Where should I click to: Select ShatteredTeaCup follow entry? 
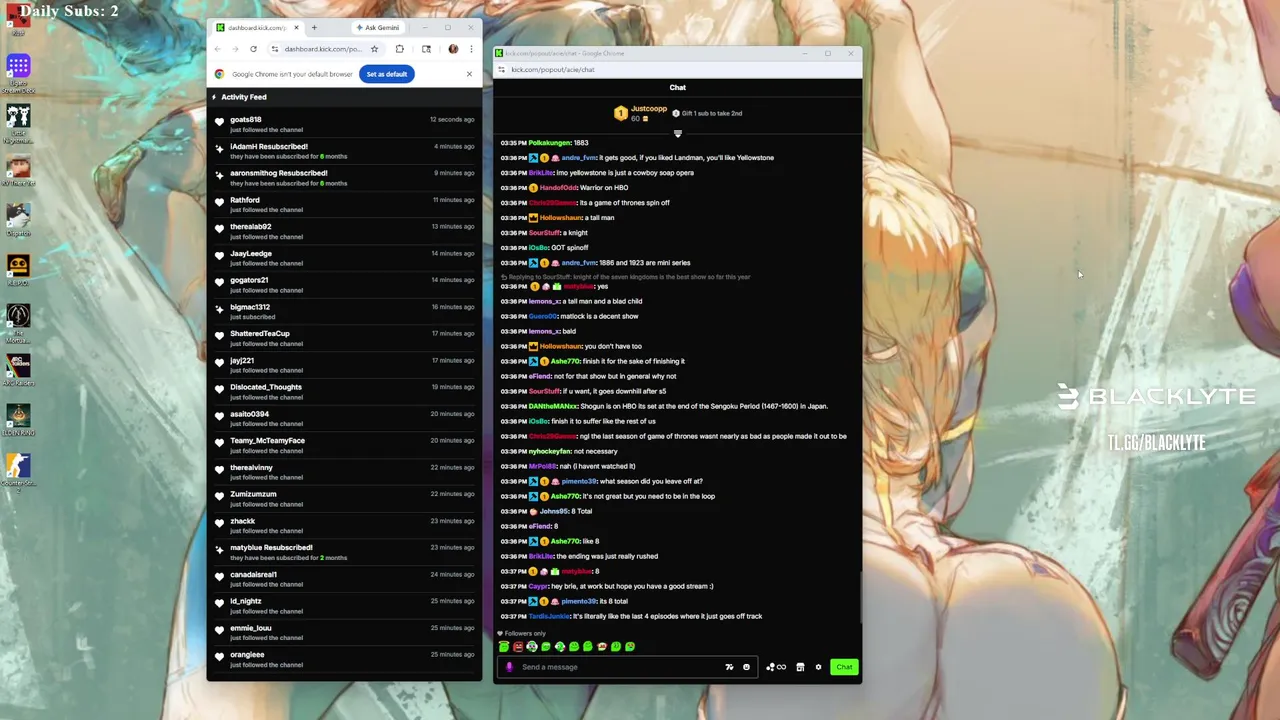click(344, 338)
